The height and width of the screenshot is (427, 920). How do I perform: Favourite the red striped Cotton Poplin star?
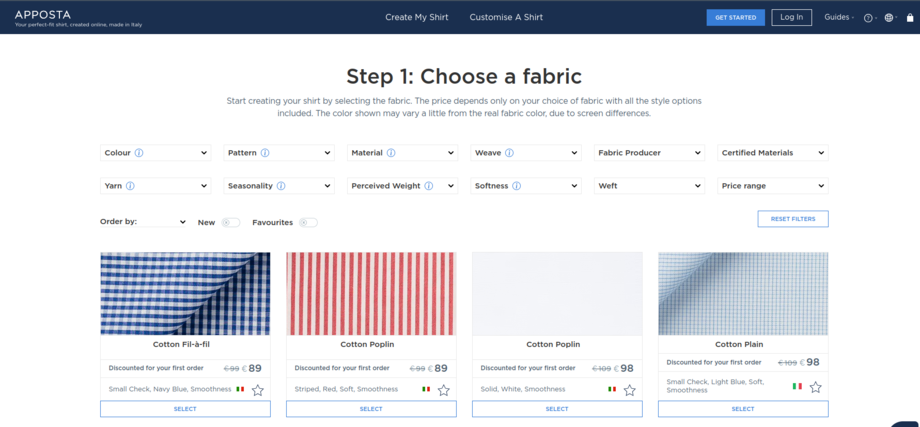click(x=443, y=390)
